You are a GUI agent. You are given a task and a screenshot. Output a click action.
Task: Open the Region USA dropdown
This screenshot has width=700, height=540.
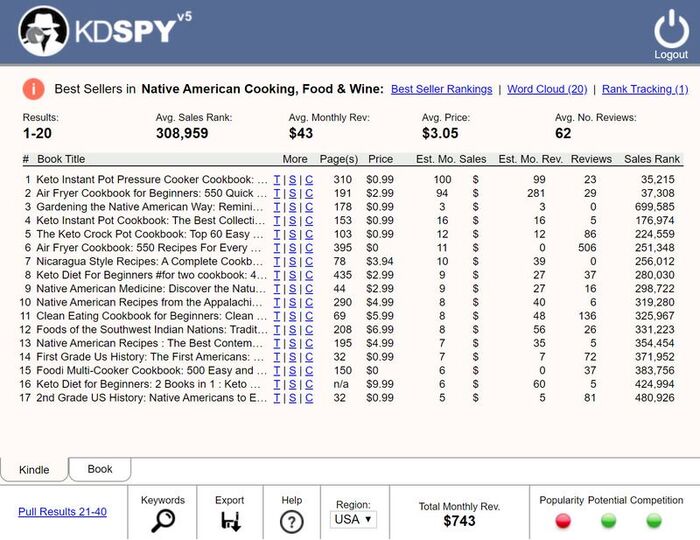353,519
